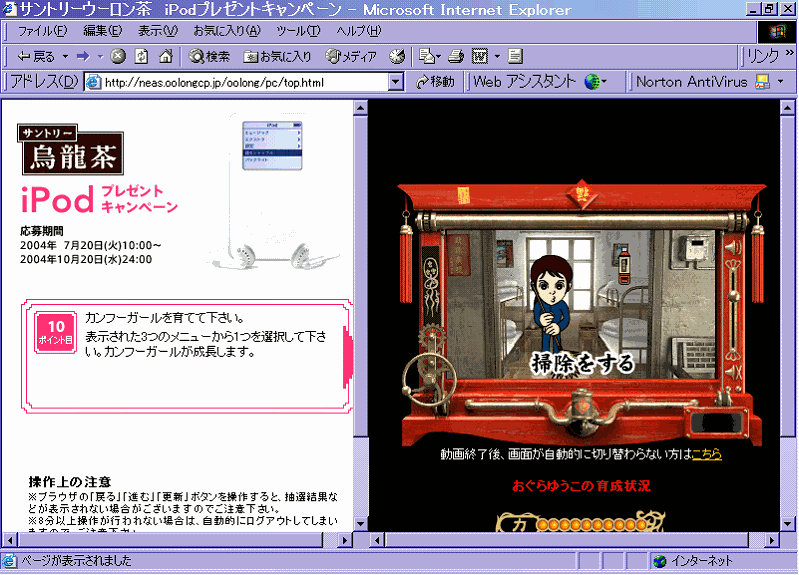Click the speaker volume-up icon in game frame

[733, 248]
